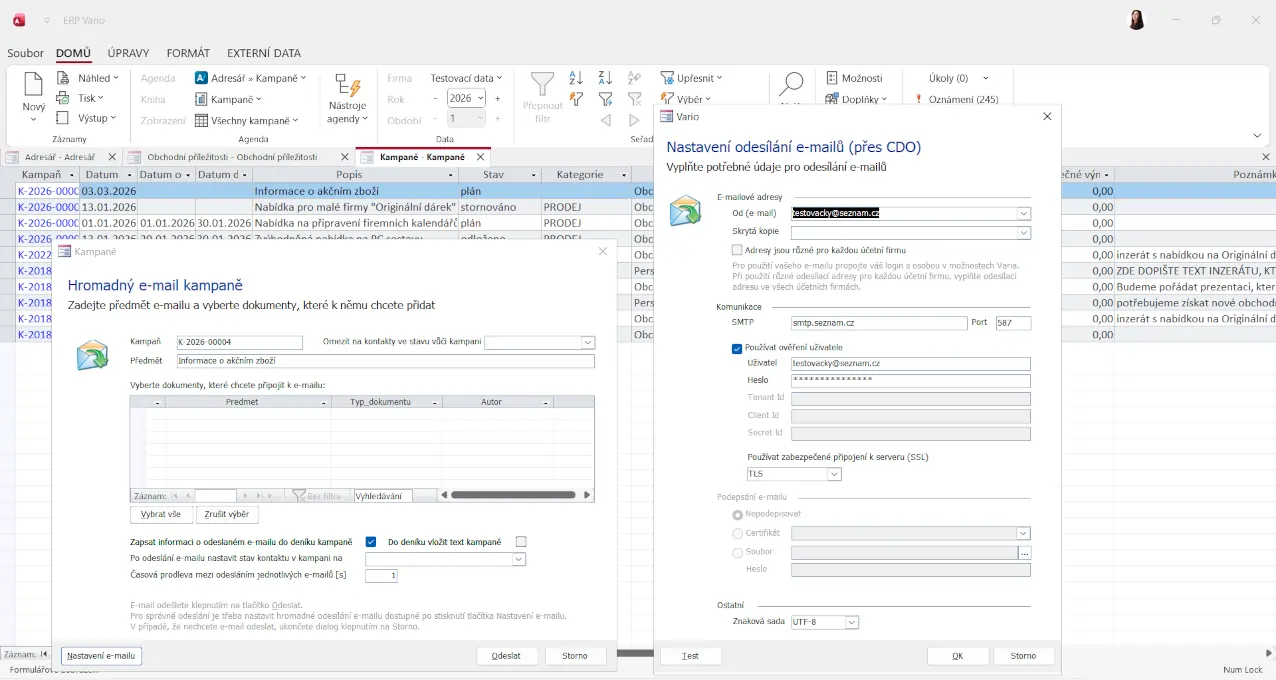Expand Omezit na kontakty ve stavu dropdown
Image resolution: width=1276 pixels, height=680 pixels.
point(587,342)
